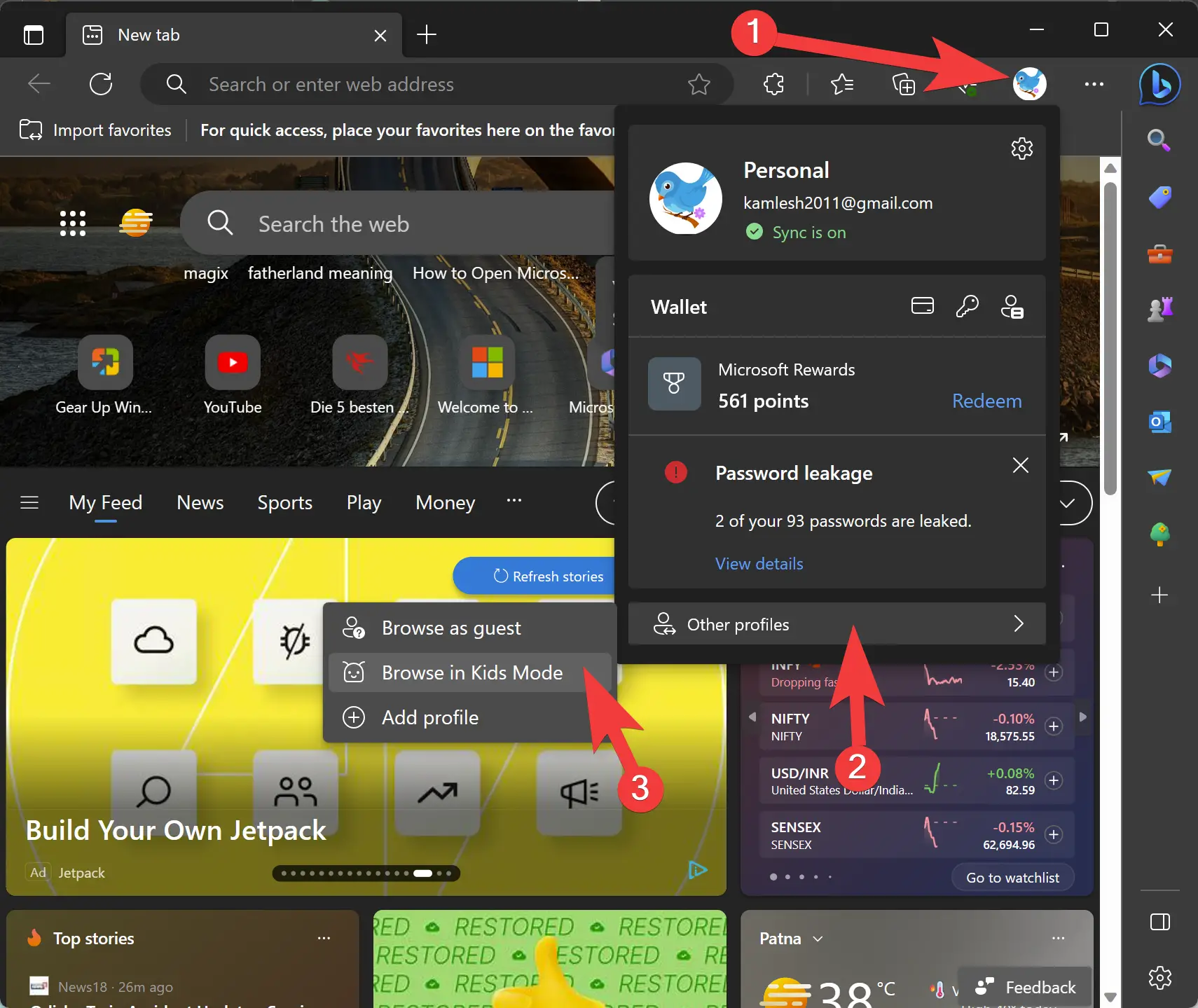Open sidebar Outlook icon

[1159, 422]
